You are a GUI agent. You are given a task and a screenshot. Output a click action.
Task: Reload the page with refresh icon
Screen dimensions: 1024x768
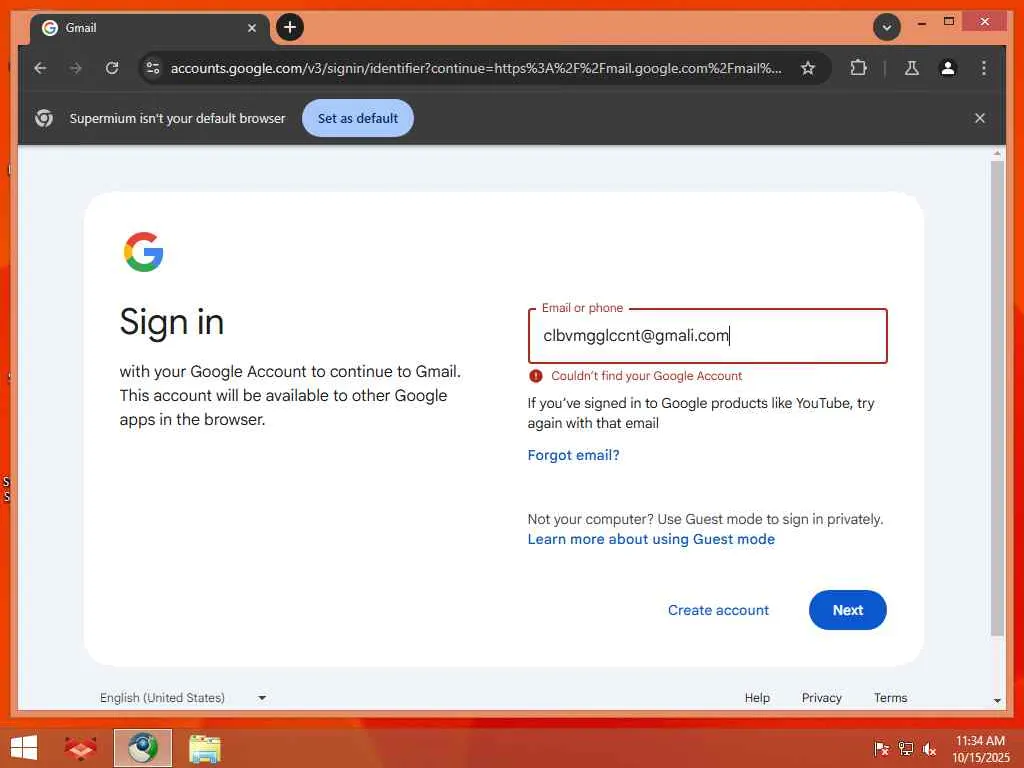point(112,68)
